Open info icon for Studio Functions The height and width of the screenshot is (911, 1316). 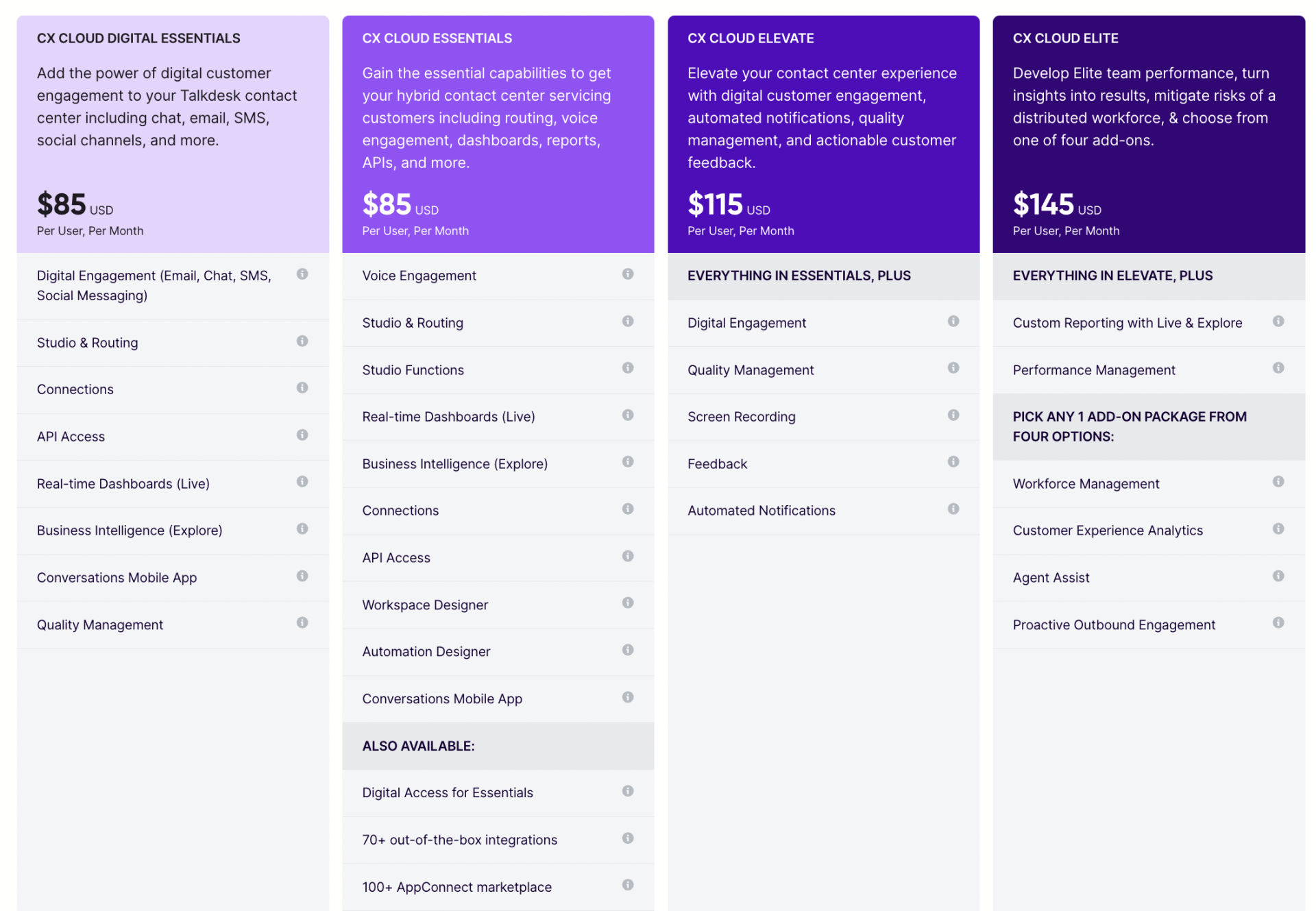[627, 368]
